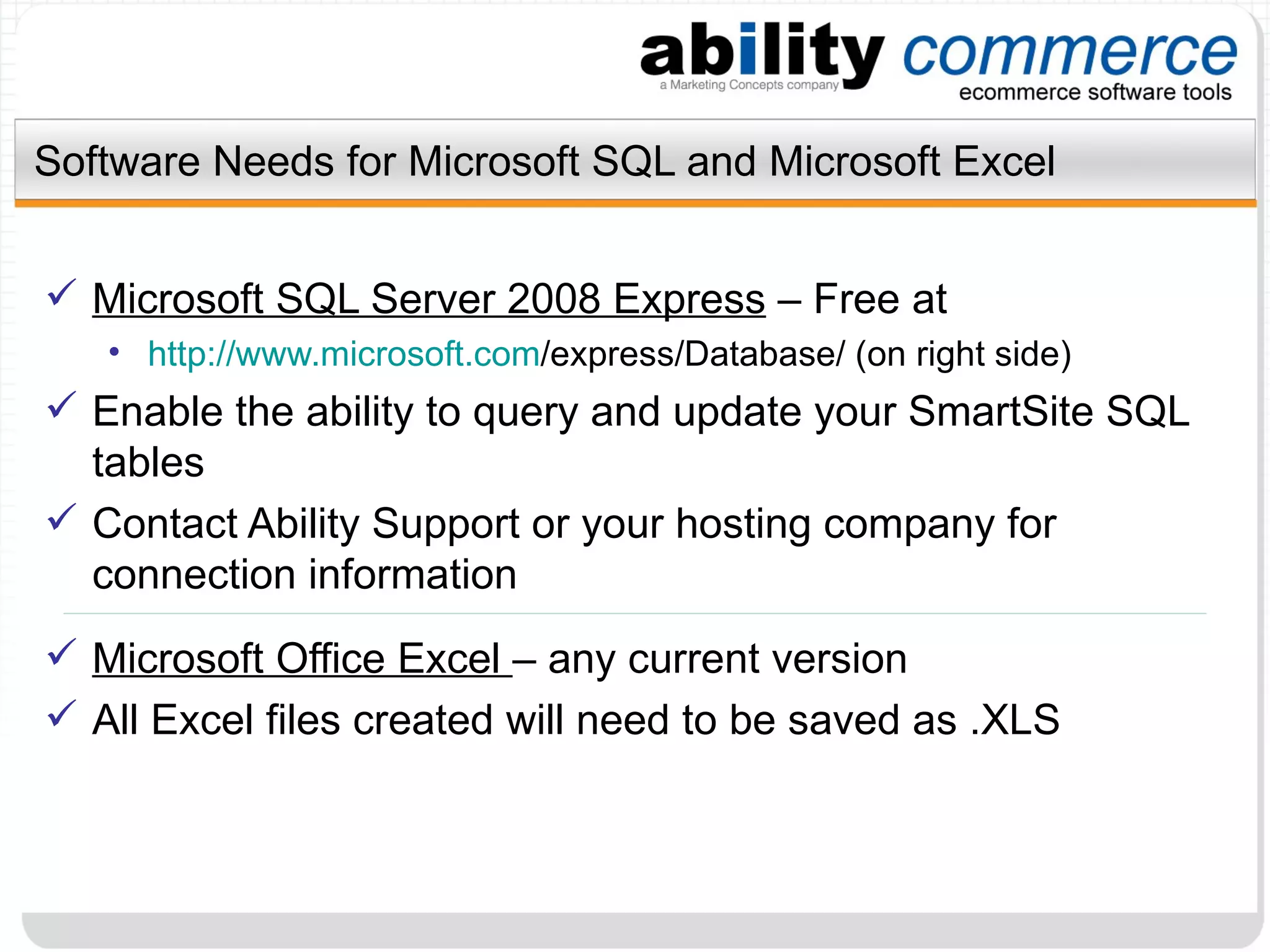Click the checkmark beside Microsoft SQL Server 2008 Express
Screen dimensions: 1270x952
61,293
